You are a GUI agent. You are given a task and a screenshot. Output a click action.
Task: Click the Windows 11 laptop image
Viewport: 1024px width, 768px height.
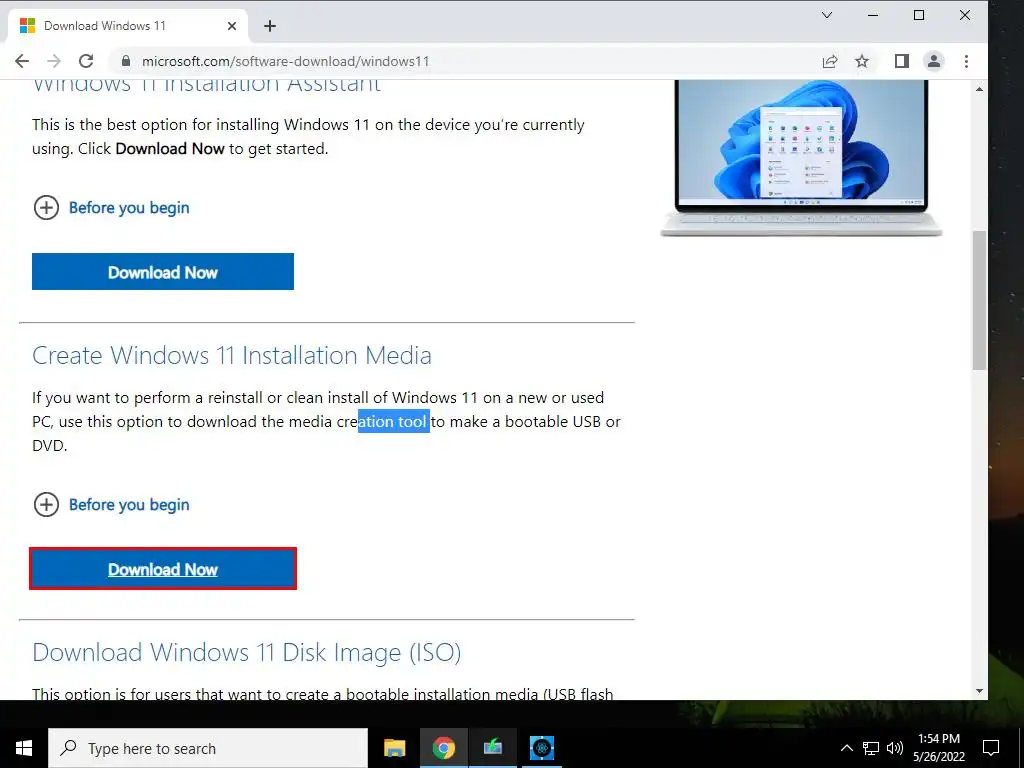click(x=801, y=158)
